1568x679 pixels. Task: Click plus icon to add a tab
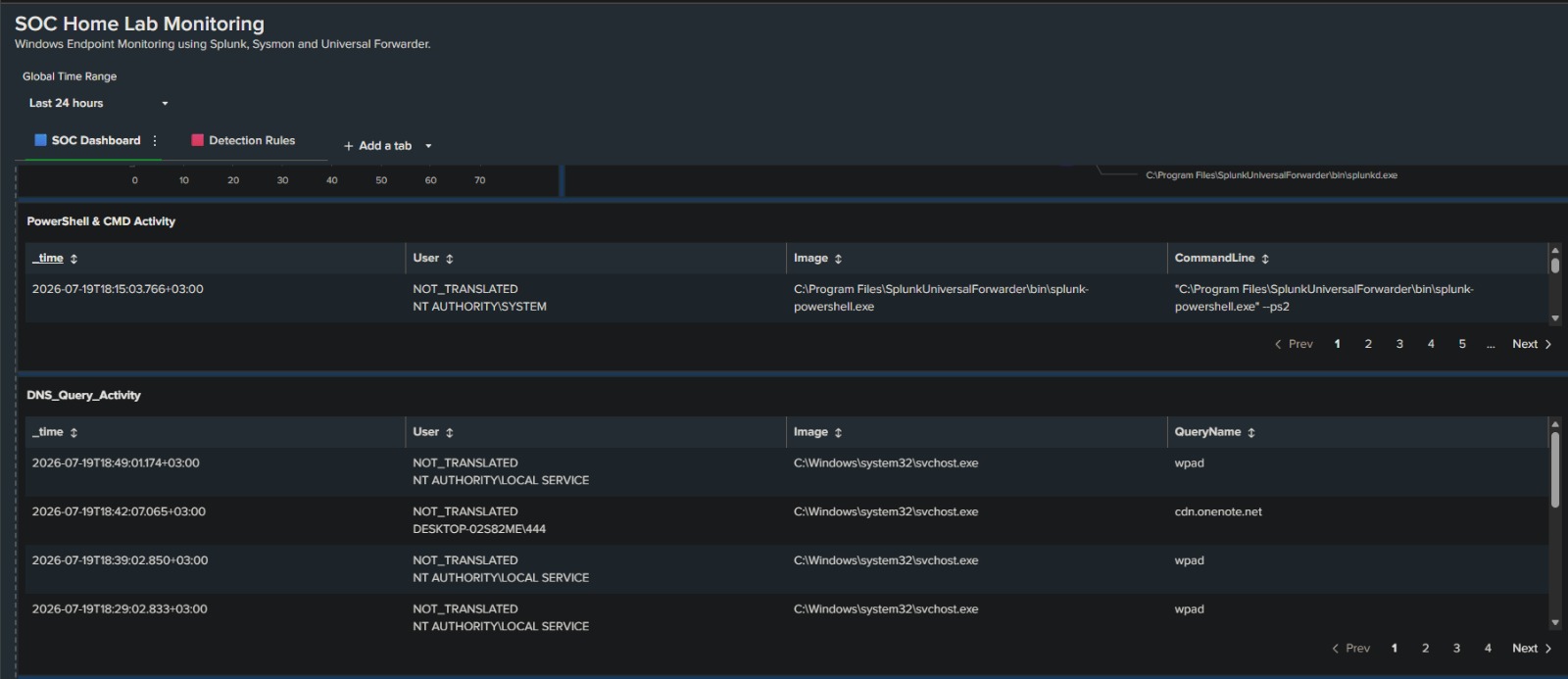click(x=348, y=146)
